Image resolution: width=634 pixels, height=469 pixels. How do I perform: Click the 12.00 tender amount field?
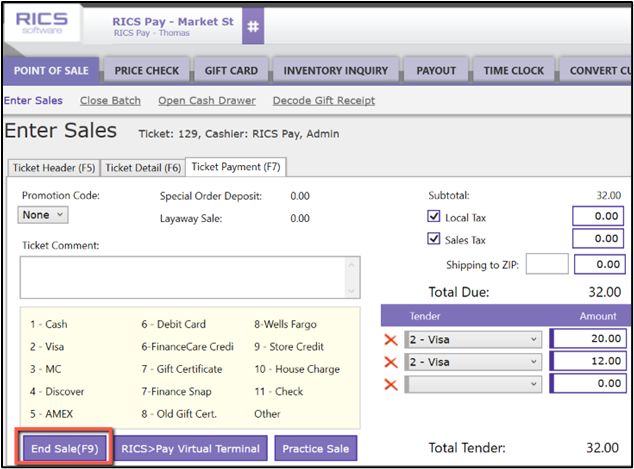pyautogui.click(x=588, y=361)
